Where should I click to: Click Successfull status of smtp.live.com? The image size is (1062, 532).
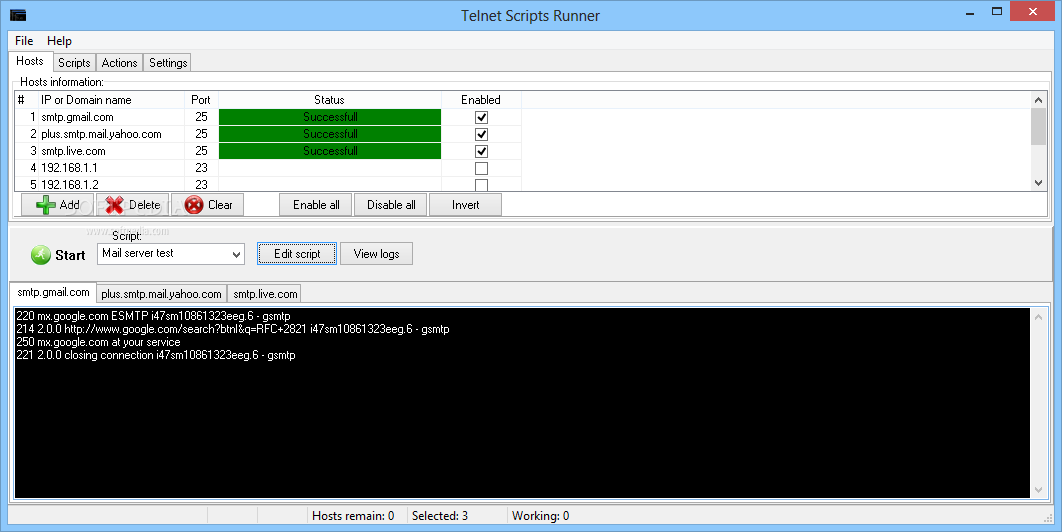point(330,151)
